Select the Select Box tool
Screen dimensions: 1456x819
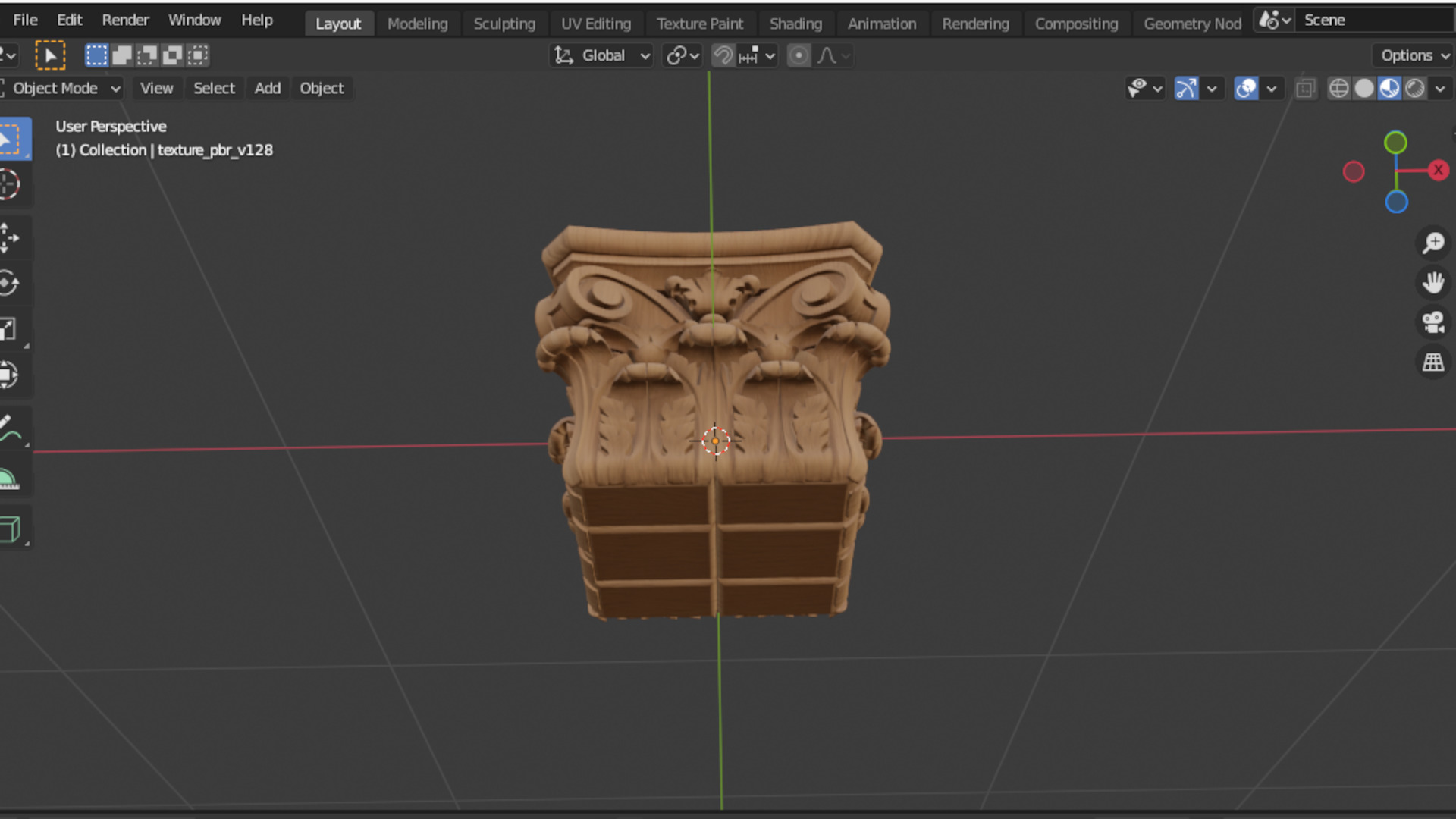[13, 140]
